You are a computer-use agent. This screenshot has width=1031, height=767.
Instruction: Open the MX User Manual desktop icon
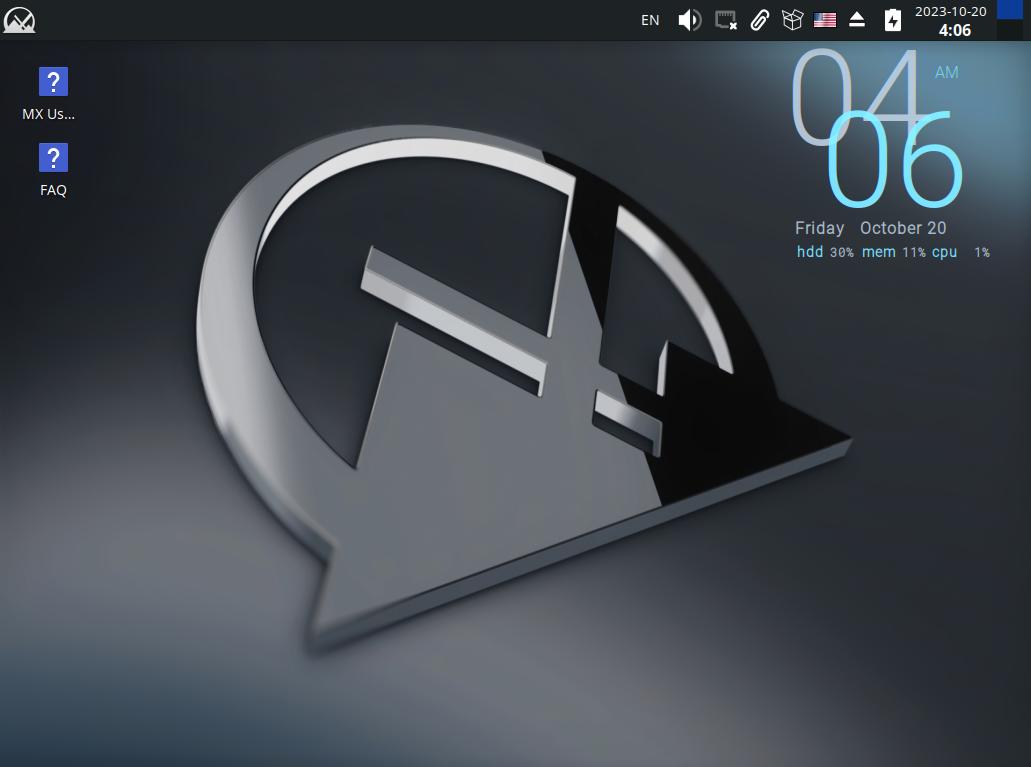click(x=53, y=94)
